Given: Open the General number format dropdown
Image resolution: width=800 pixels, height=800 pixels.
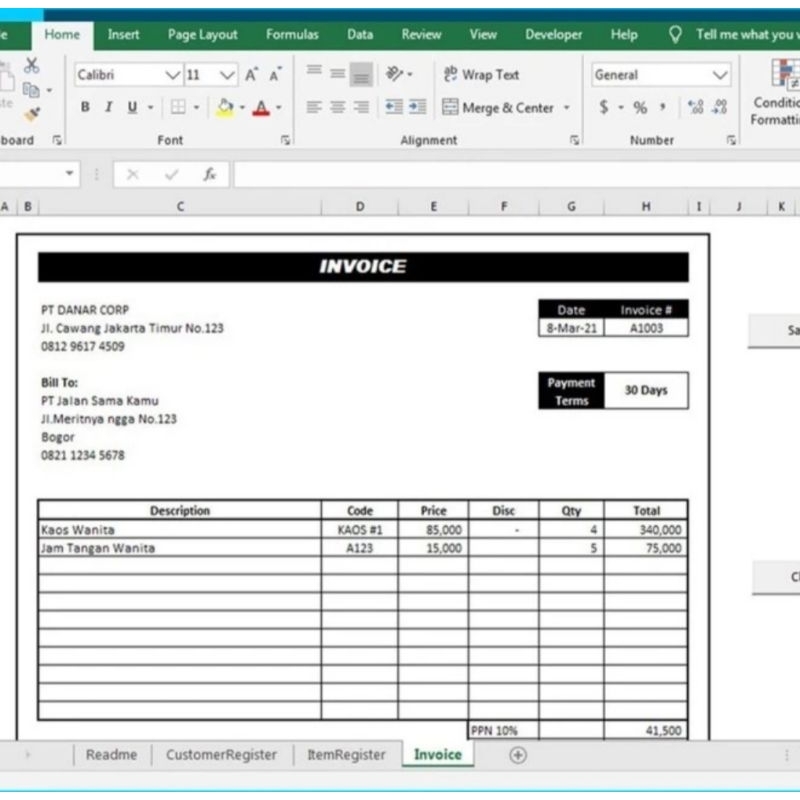Looking at the screenshot, I should click(720, 75).
